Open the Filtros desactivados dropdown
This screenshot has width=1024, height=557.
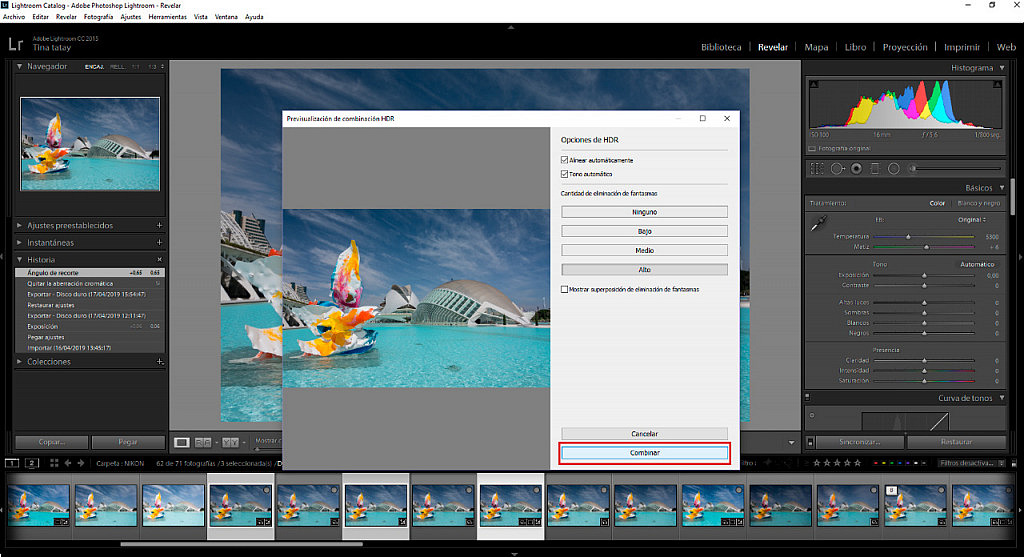click(x=975, y=463)
